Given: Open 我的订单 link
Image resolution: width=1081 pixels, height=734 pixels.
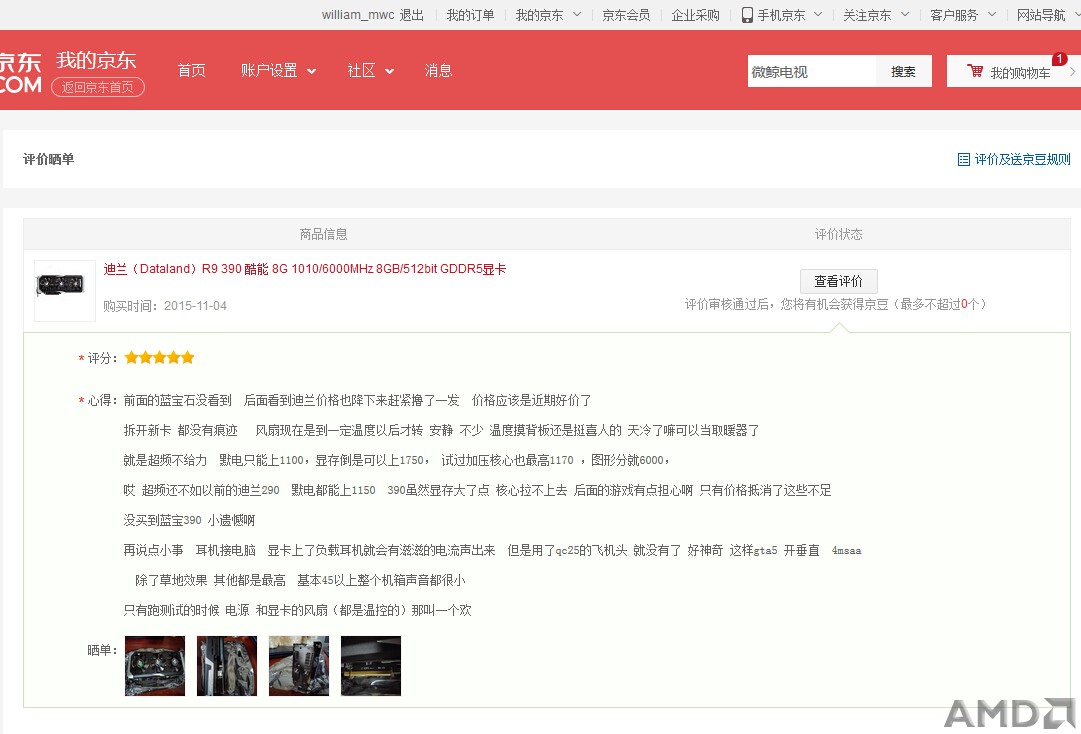Looking at the screenshot, I should pyautogui.click(x=470, y=15).
